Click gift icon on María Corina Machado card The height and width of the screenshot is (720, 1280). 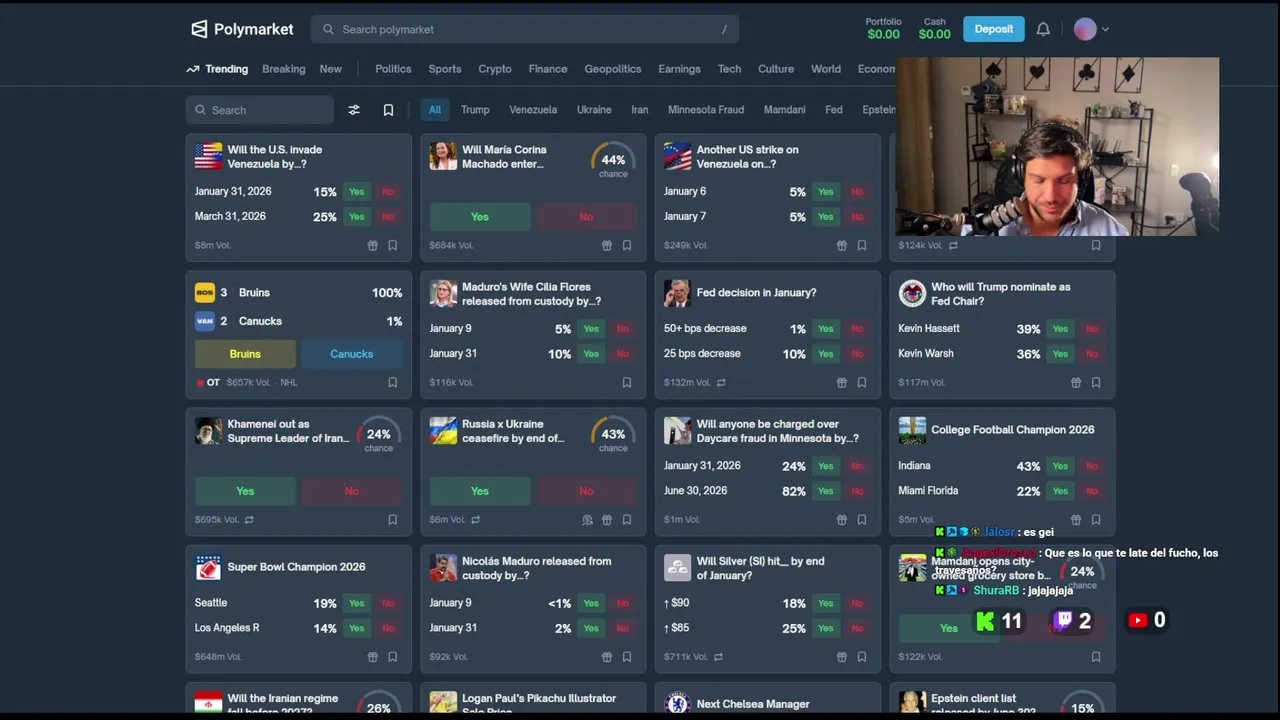pyautogui.click(x=606, y=245)
